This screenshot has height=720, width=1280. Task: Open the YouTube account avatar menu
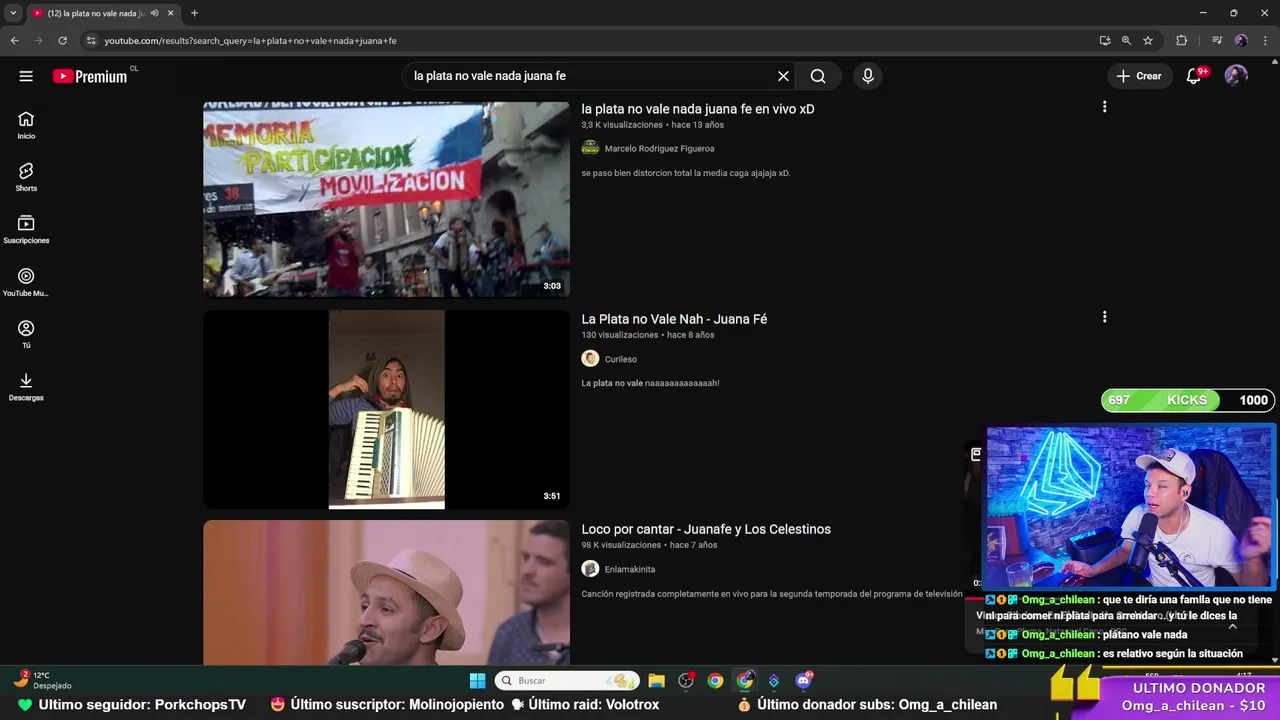[1236, 76]
